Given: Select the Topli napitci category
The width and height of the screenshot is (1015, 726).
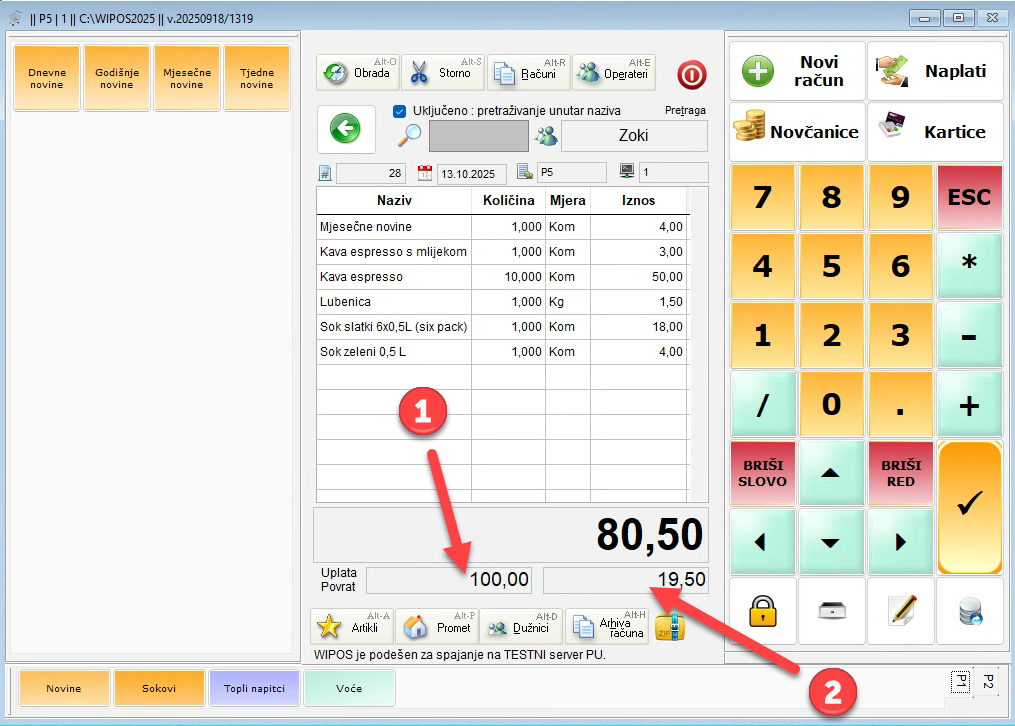Looking at the screenshot, I should pyautogui.click(x=254, y=688).
